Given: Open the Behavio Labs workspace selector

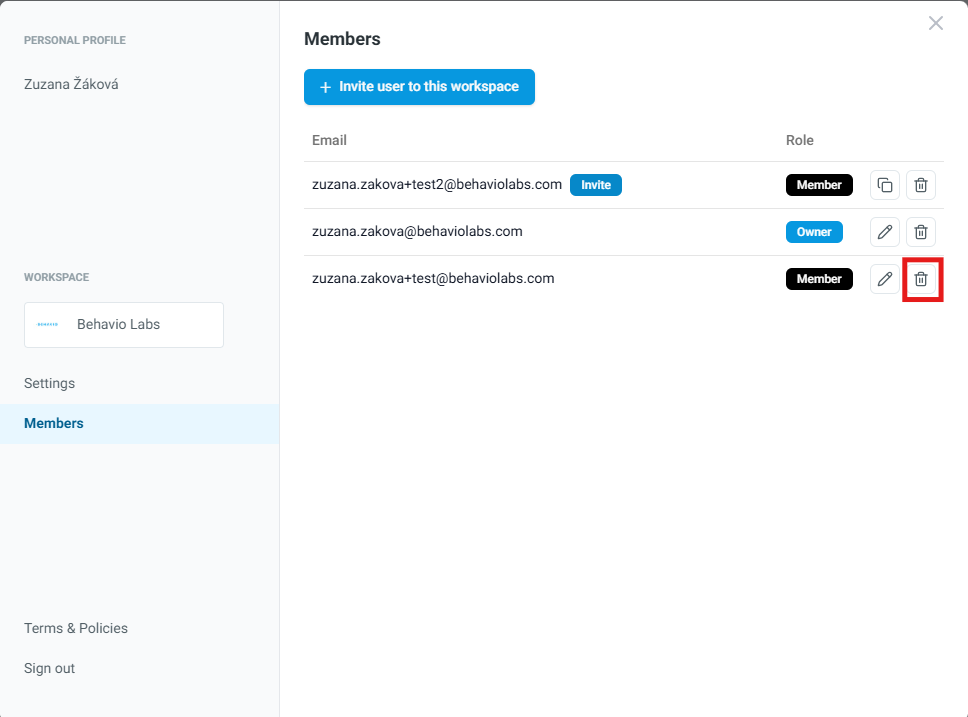Looking at the screenshot, I should click(124, 325).
